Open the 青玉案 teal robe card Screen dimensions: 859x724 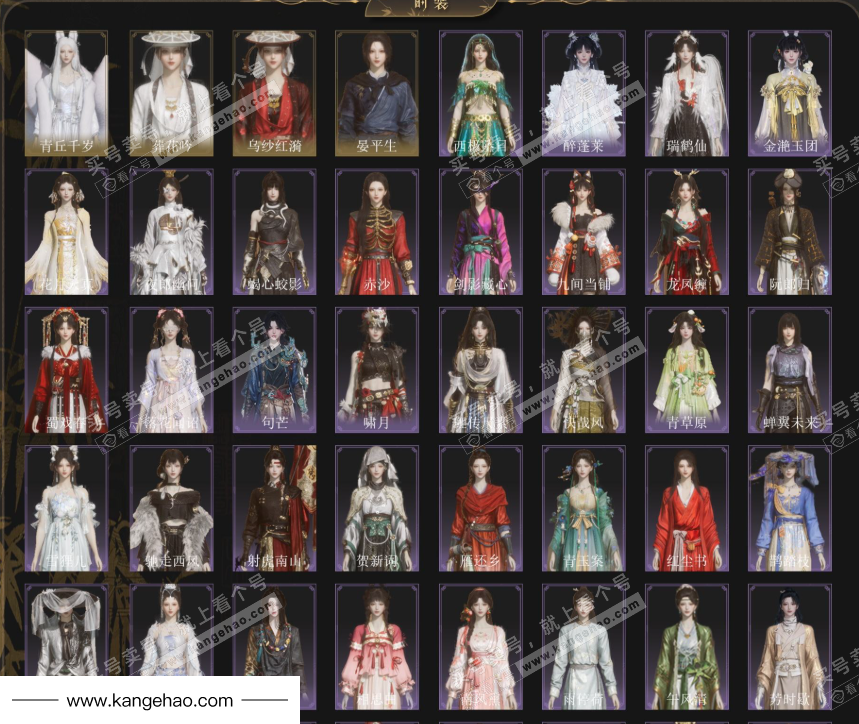coord(583,509)
